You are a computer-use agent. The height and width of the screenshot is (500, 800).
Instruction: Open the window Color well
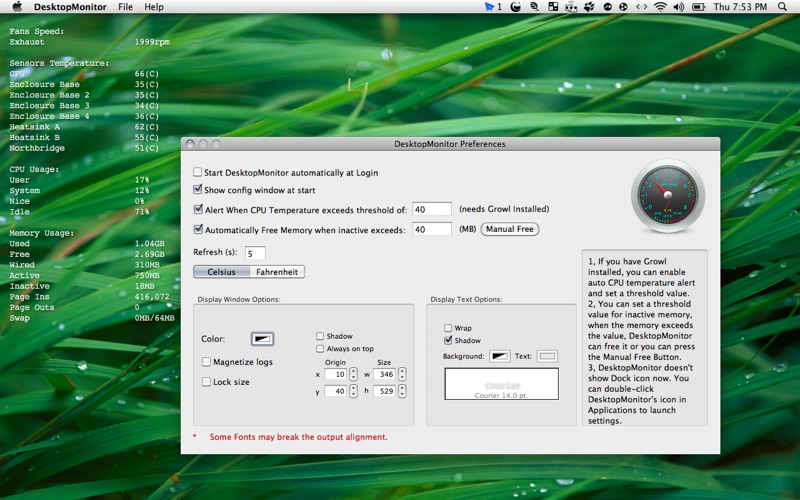pos(262,339)
